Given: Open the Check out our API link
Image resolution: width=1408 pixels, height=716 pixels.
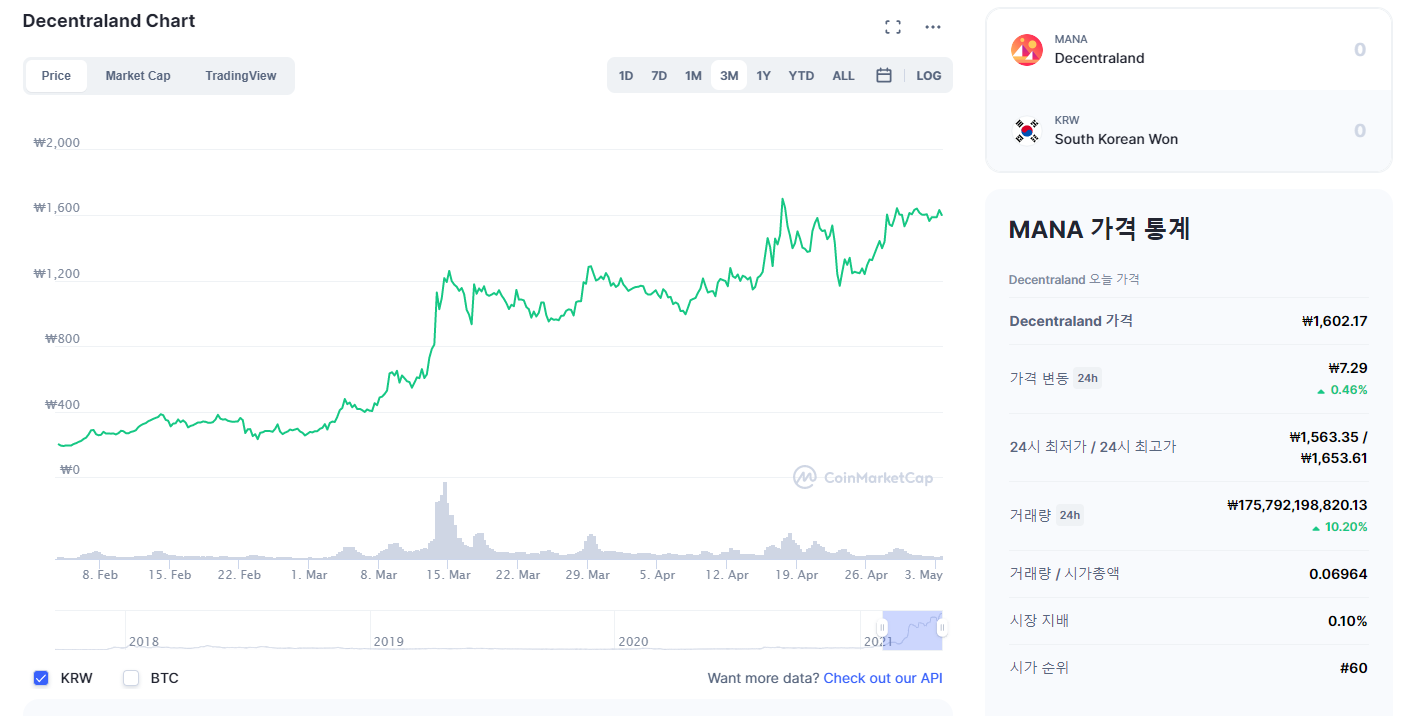Looking at the screenshot, I should coord(883,678).
